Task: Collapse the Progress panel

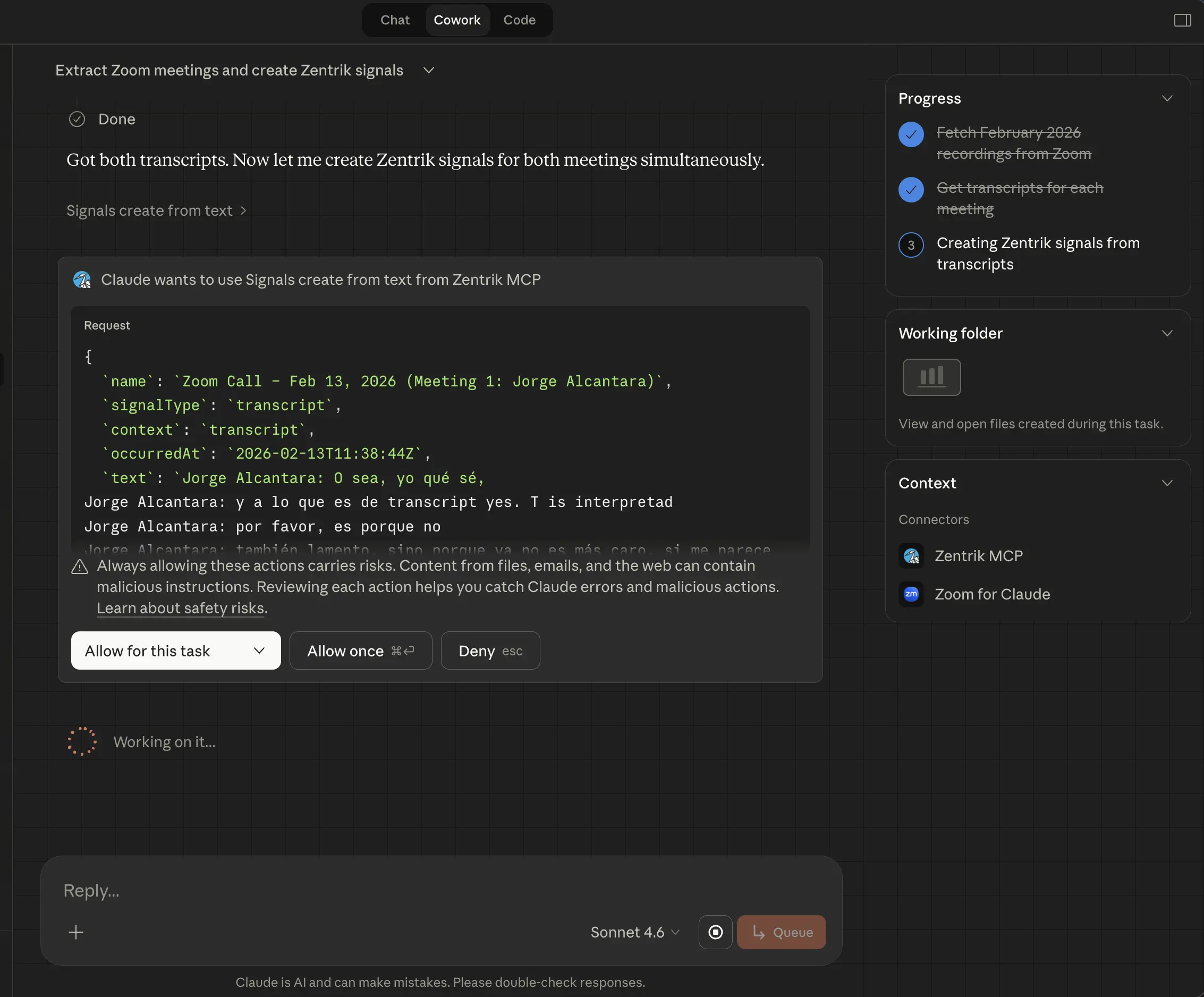Action: pyautogui.click(x=1166, y=99)
